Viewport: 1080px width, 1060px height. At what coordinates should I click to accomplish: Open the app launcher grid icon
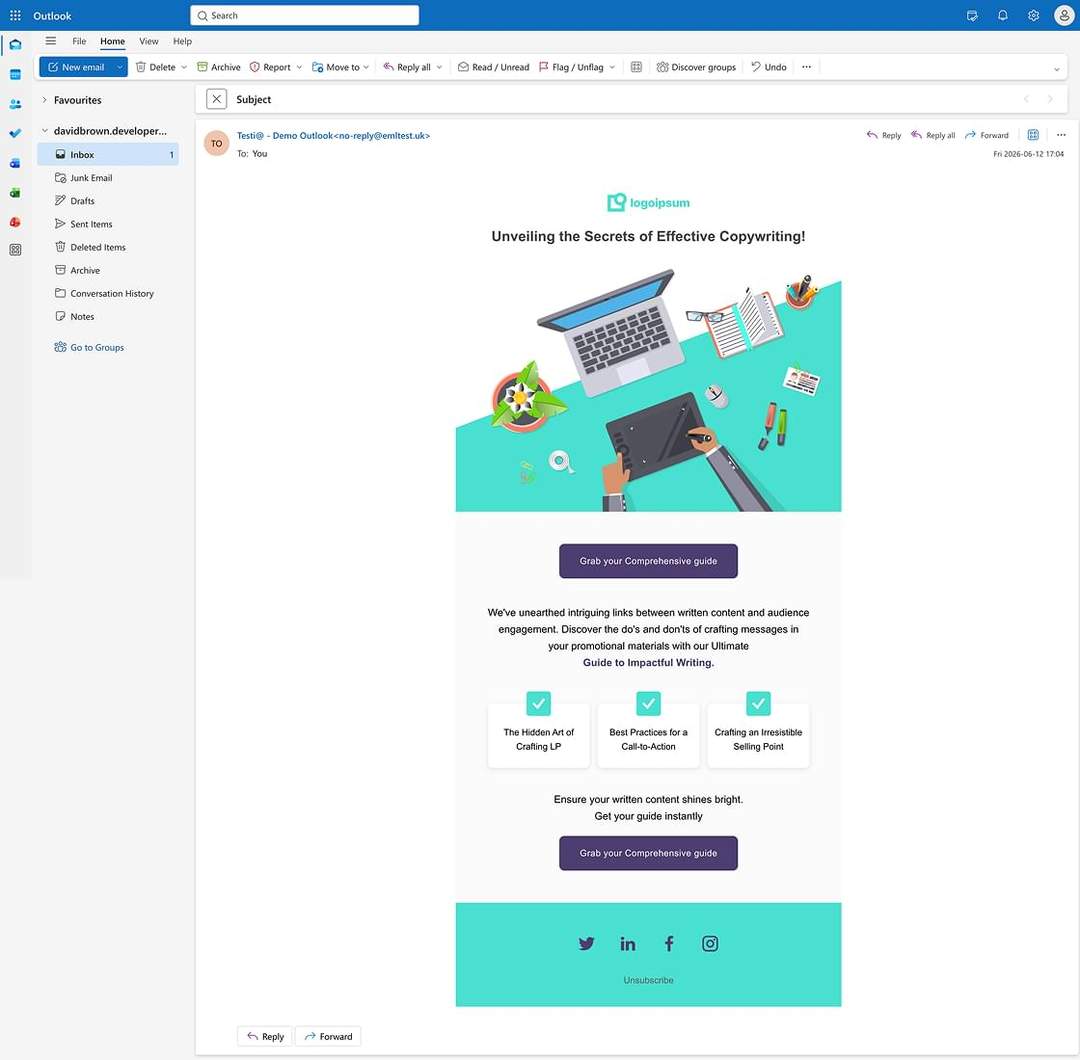15,15
